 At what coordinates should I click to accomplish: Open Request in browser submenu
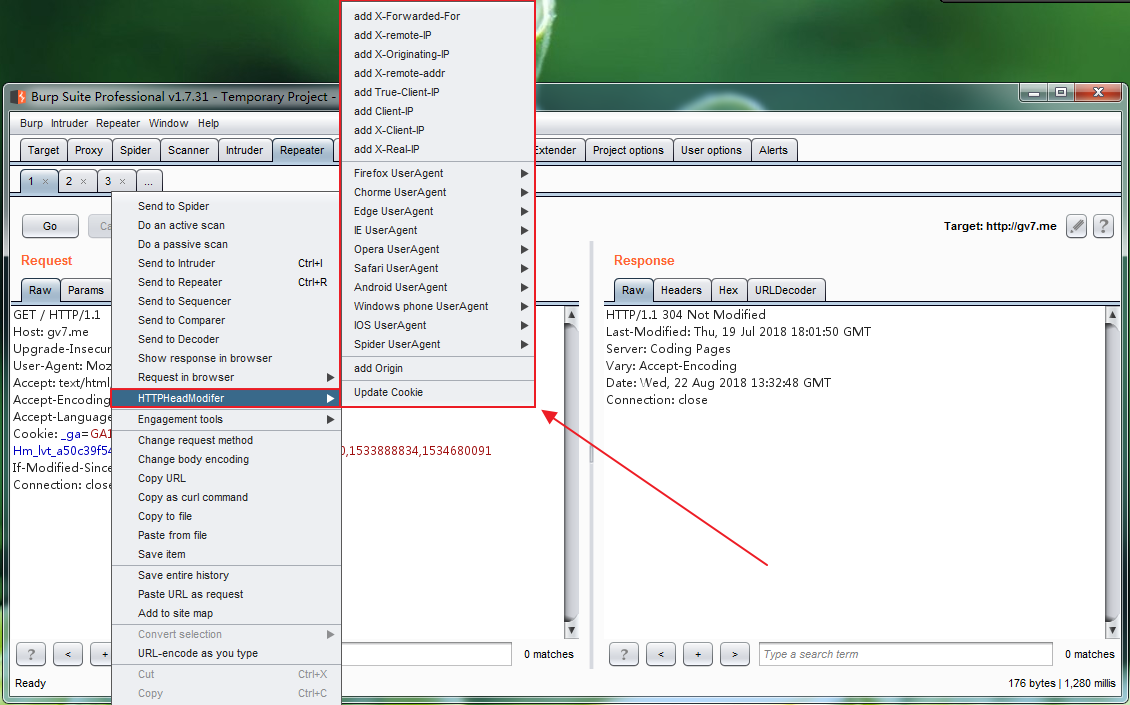click(226, 377)
